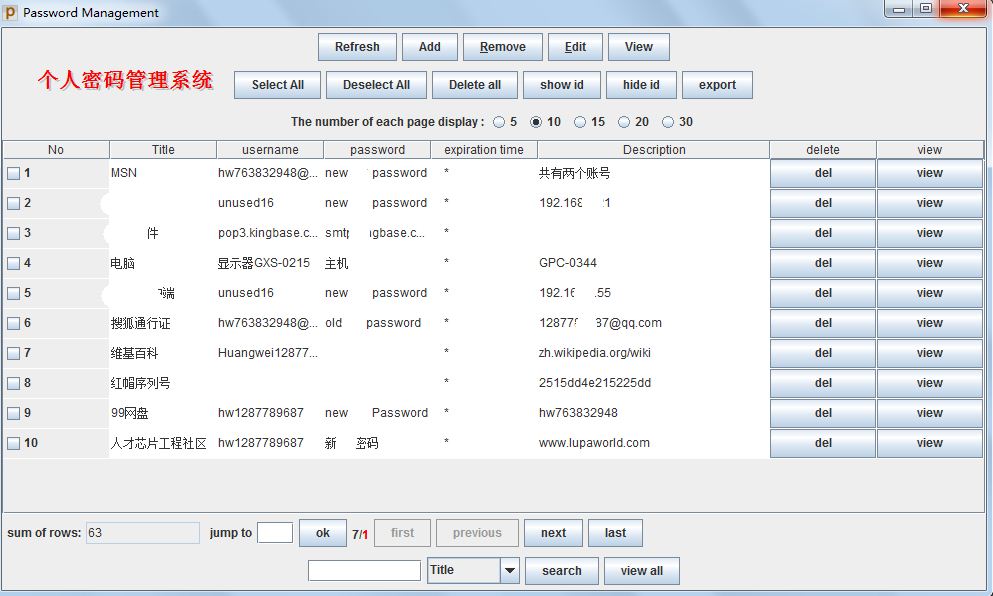Screen dimensions: 993x596
Task: Click Huangwei12877... username cell
Action: 268,353
